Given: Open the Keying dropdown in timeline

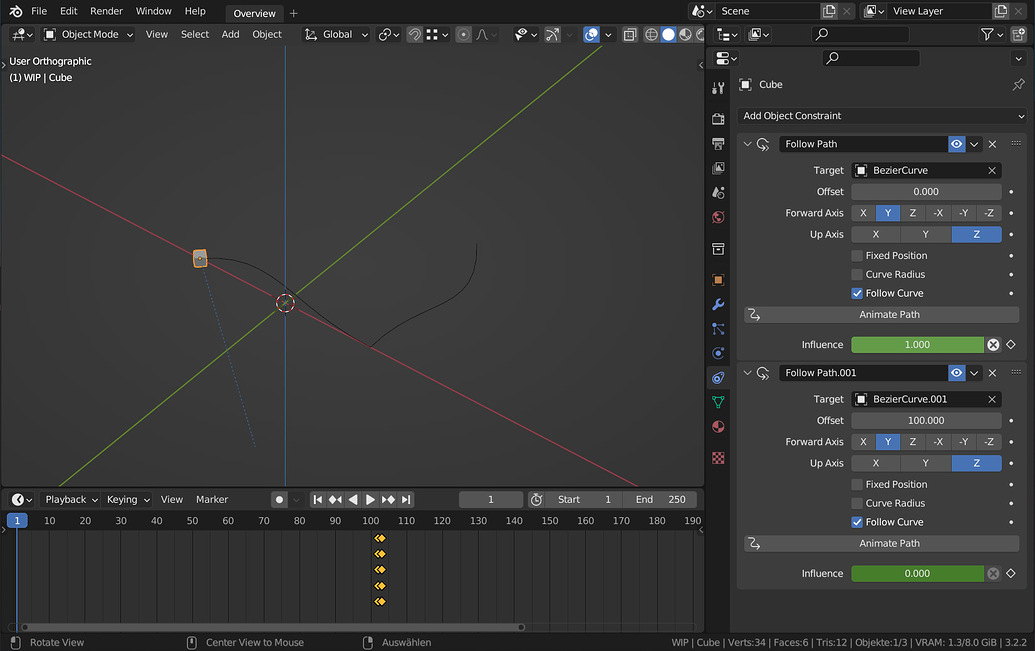Looking at the screenshot, I should click(128, 500).
